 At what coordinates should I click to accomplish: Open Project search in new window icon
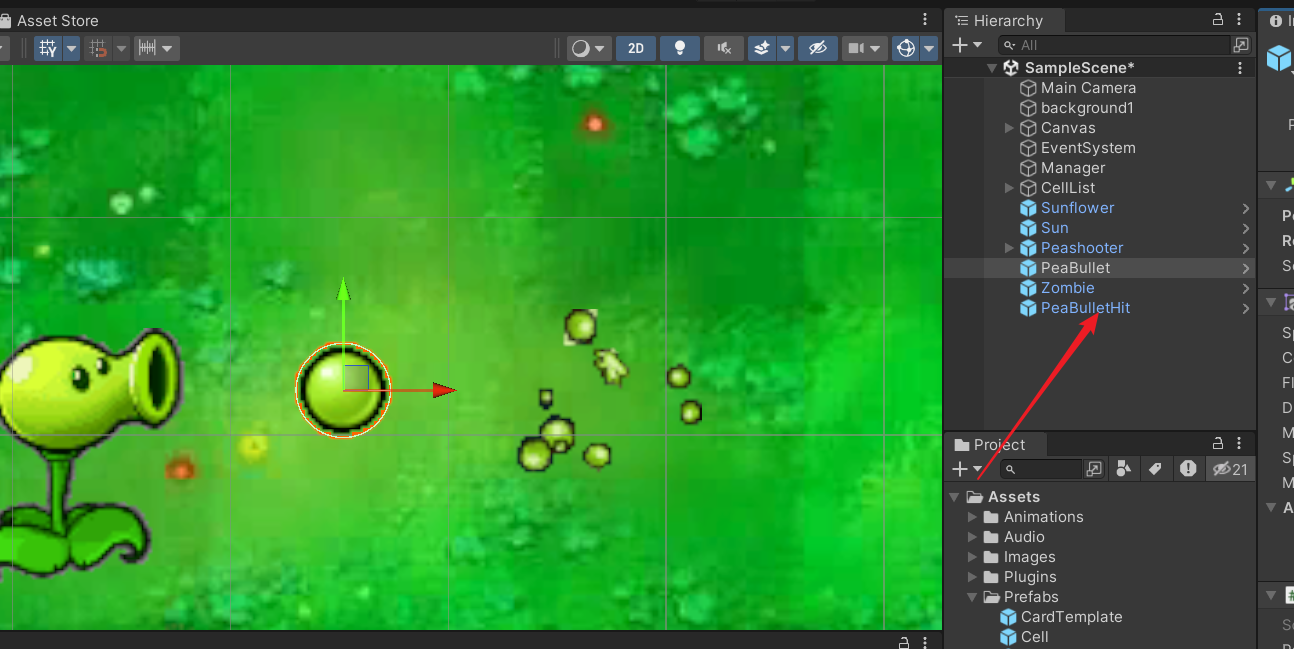1094,469
